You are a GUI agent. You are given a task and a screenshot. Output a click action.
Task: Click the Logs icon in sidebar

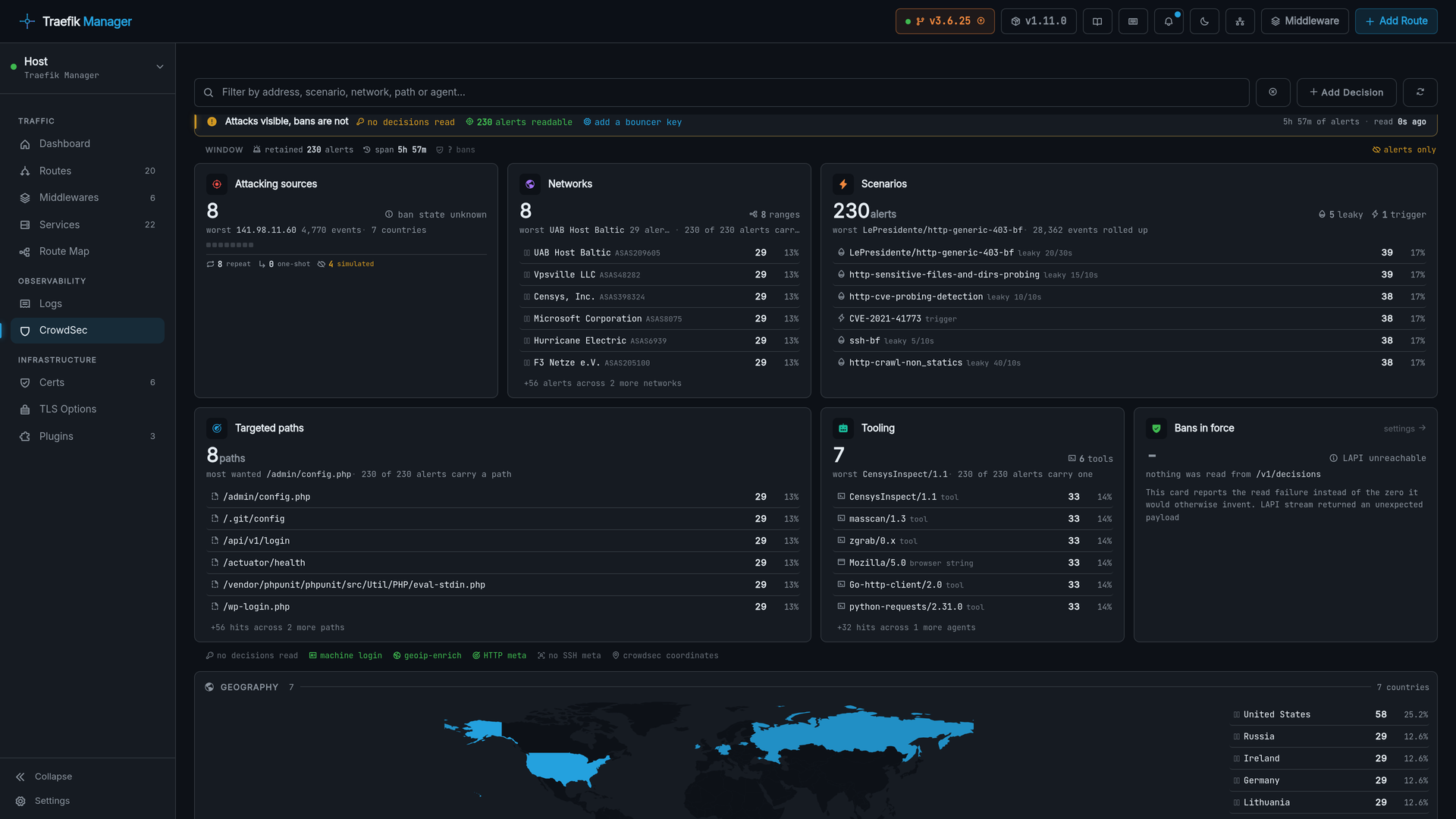[25, 304]
